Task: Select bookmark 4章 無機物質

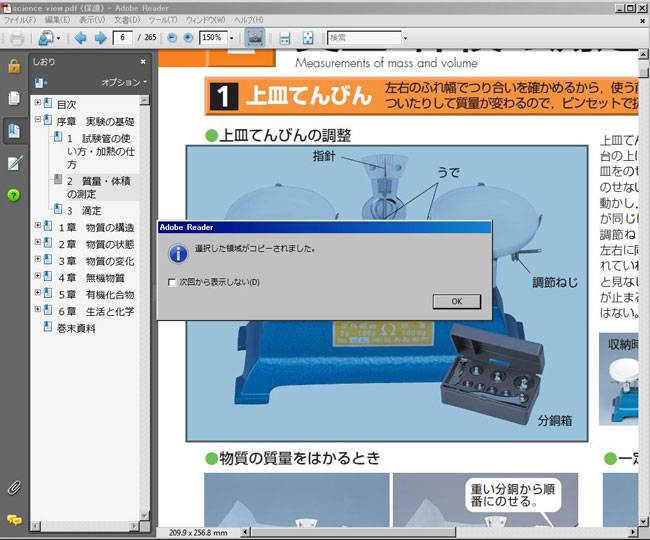Action: coord(91,278)
